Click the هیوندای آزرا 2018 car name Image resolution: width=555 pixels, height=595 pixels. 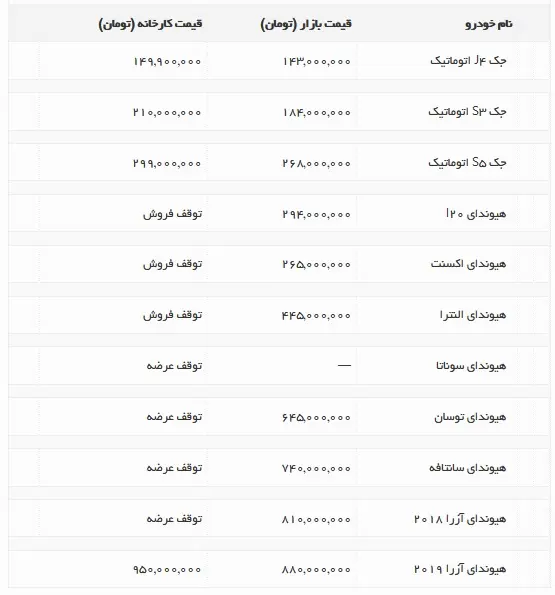point(460,519)
